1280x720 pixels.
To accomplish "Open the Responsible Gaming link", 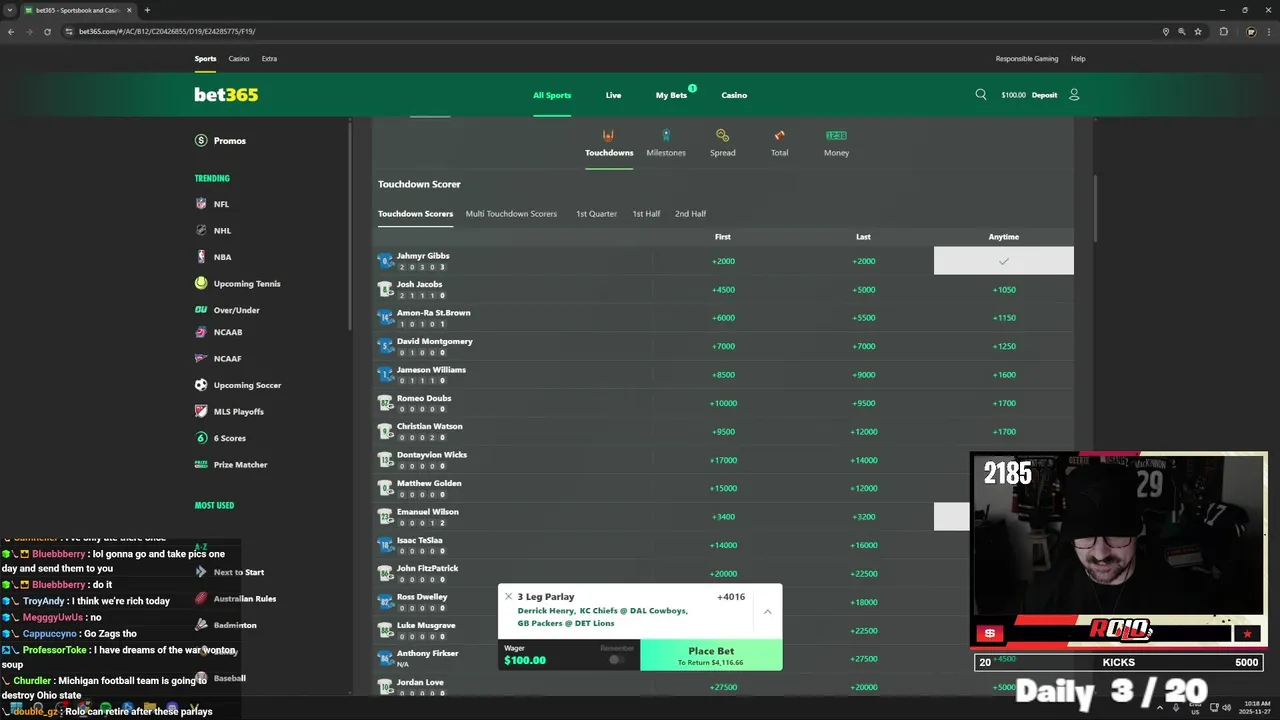I will click(1027, 59).
